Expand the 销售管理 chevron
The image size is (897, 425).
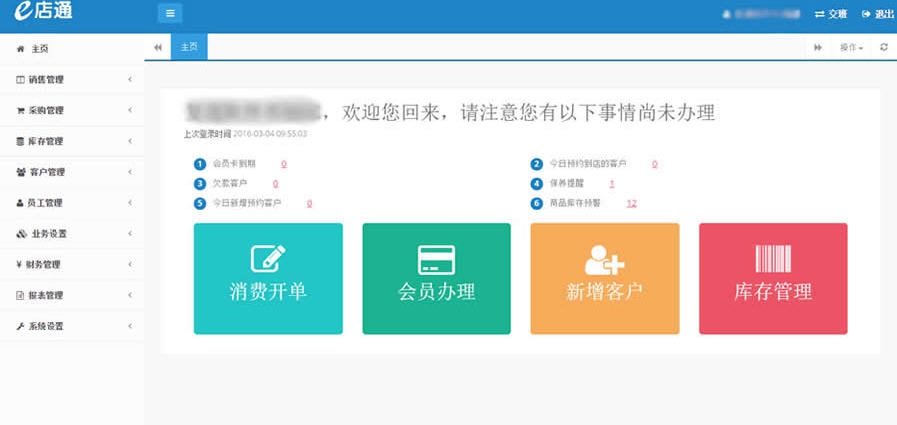tap(130, 80)
